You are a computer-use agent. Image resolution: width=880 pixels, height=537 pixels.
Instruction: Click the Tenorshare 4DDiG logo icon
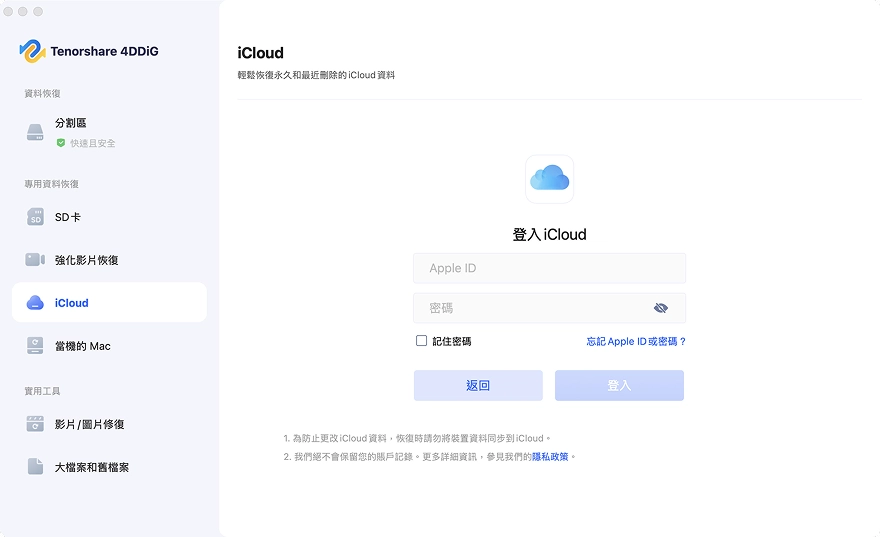33,51
